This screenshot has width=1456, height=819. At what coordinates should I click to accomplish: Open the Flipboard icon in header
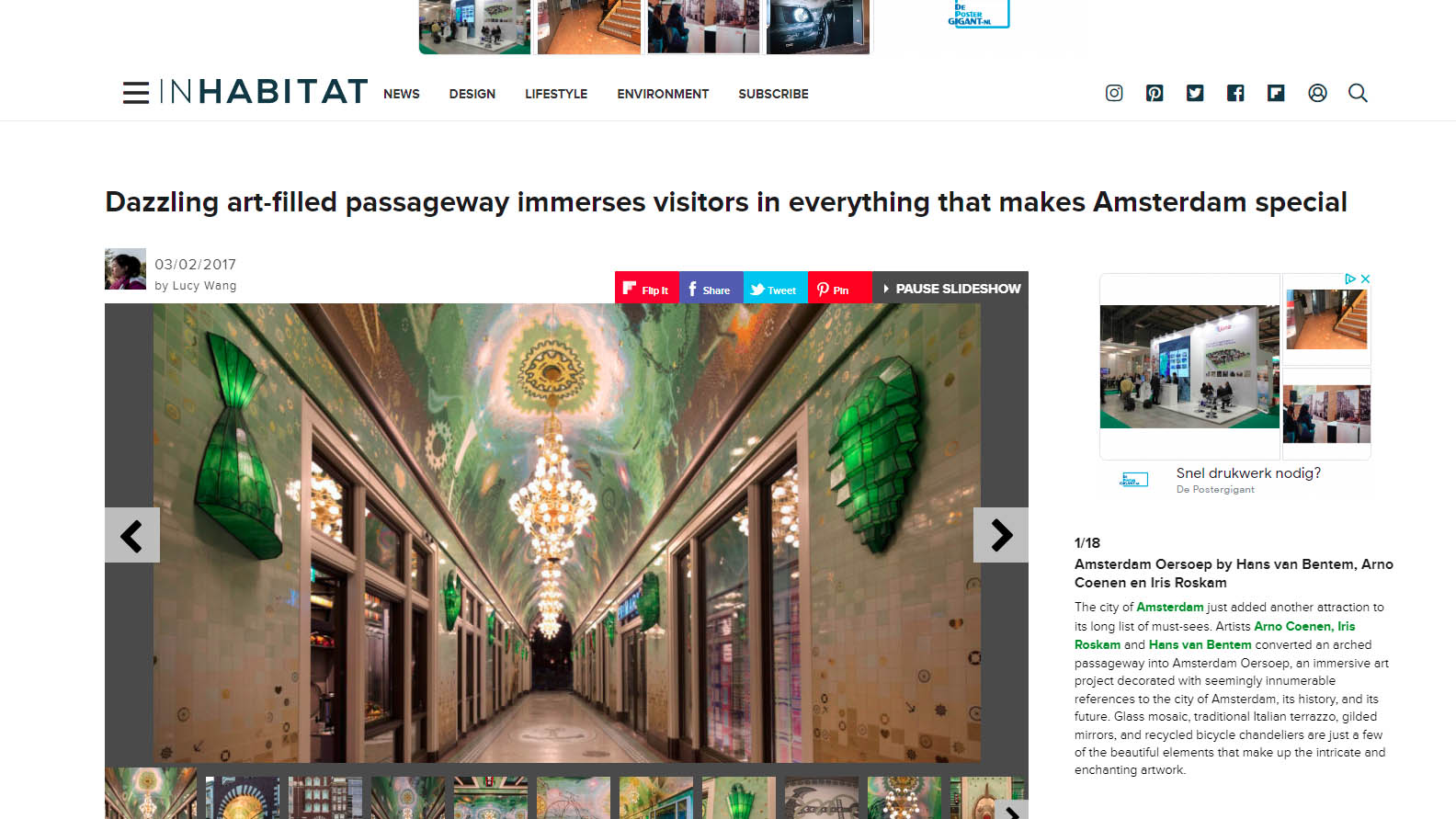(1276, 93)
